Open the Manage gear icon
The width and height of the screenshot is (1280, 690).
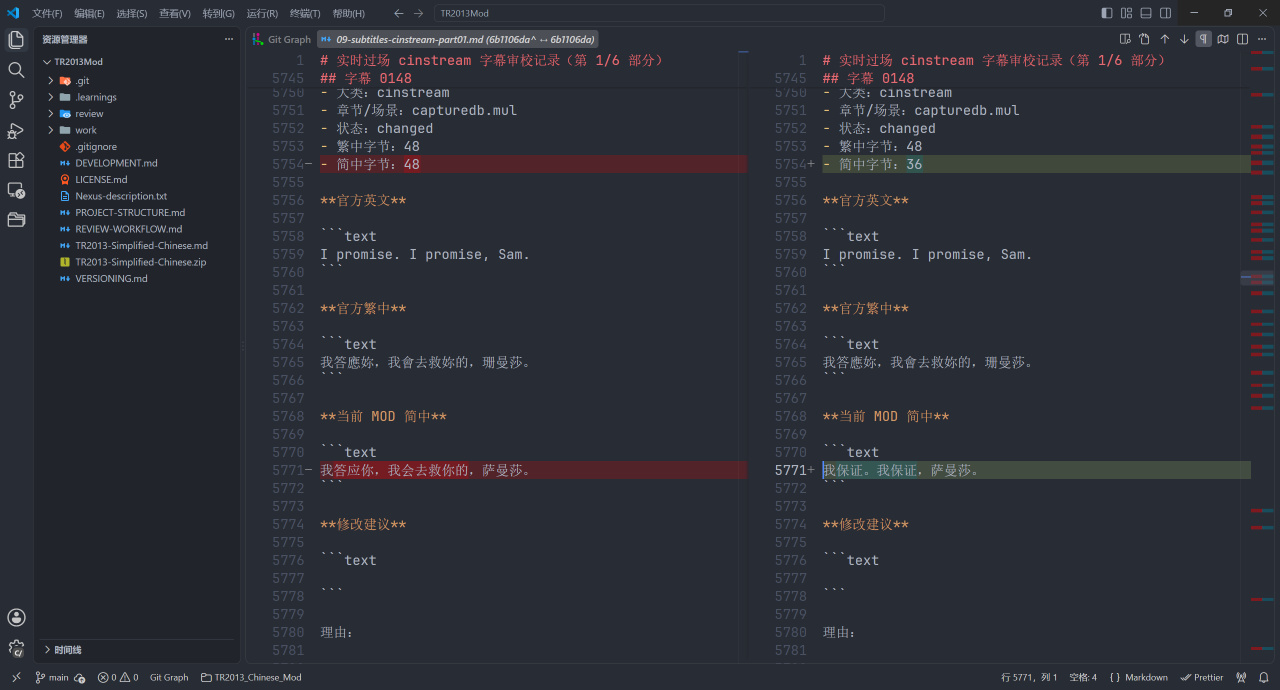[x=16, y=648]
